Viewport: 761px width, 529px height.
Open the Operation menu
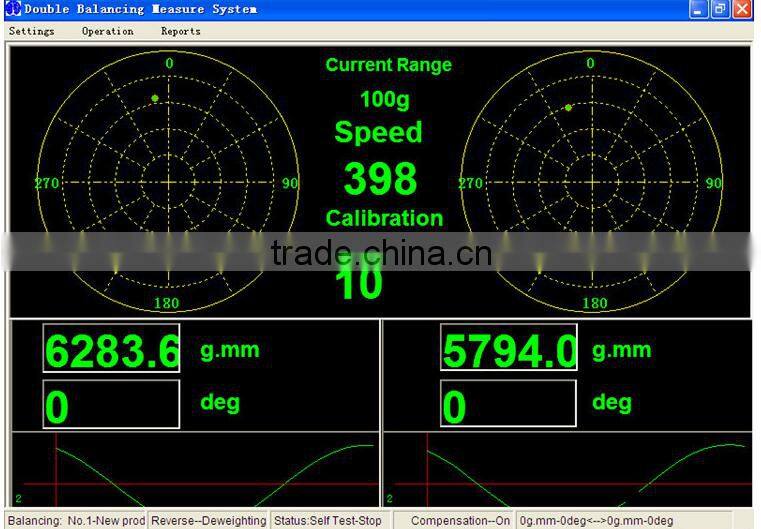pos(108,31)
